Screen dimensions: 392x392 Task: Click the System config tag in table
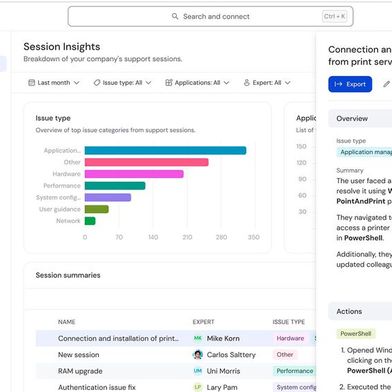(295, 387)
